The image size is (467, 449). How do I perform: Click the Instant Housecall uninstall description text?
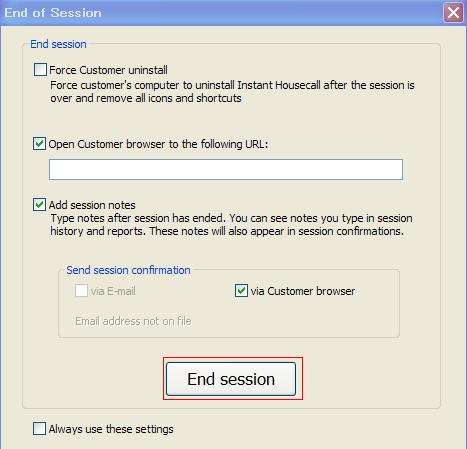pyautogui.click(x=232, y=92)
